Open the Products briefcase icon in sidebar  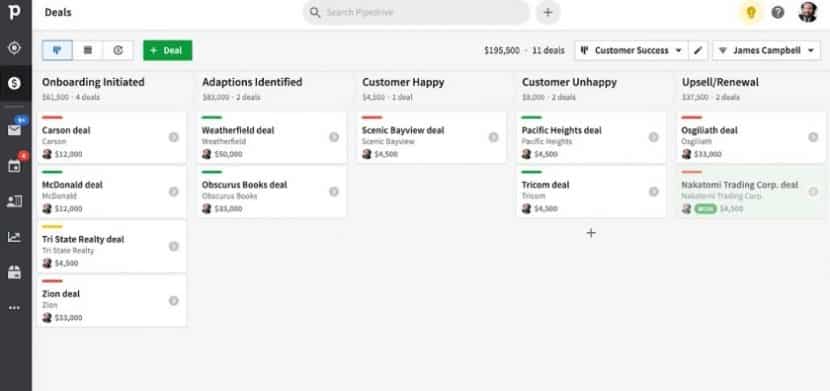[x=14, y=272]
